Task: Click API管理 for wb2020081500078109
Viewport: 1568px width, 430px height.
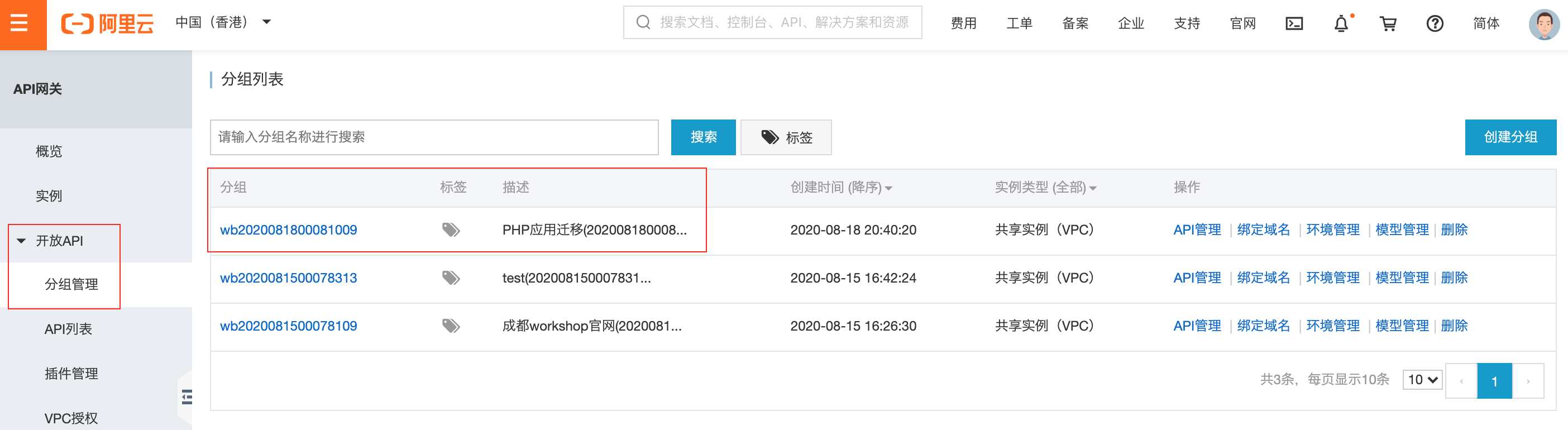Action: [1197, 326]
